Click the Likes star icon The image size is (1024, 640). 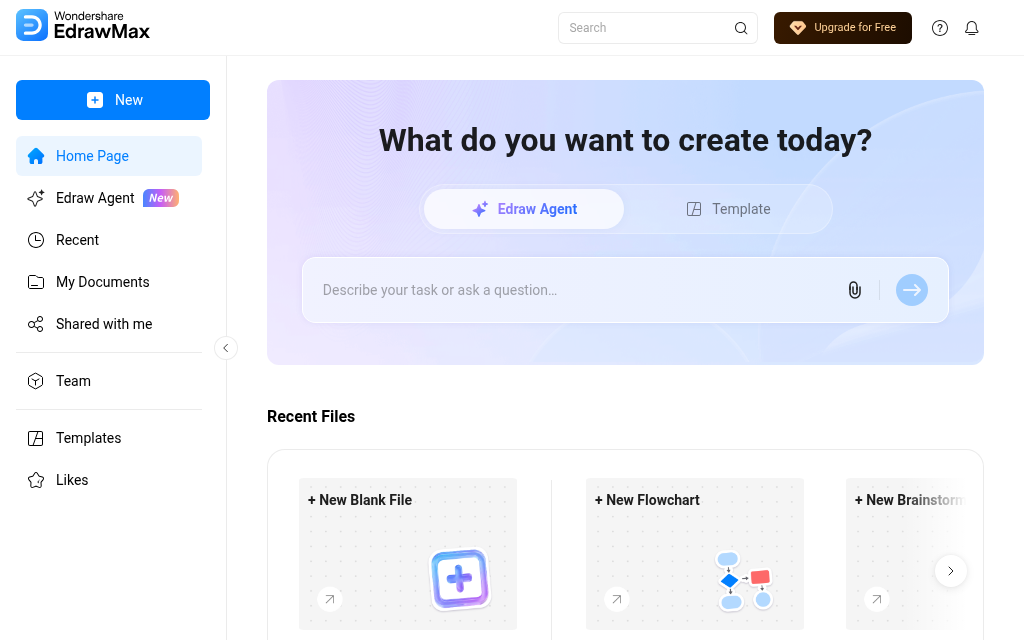point(35,480)
